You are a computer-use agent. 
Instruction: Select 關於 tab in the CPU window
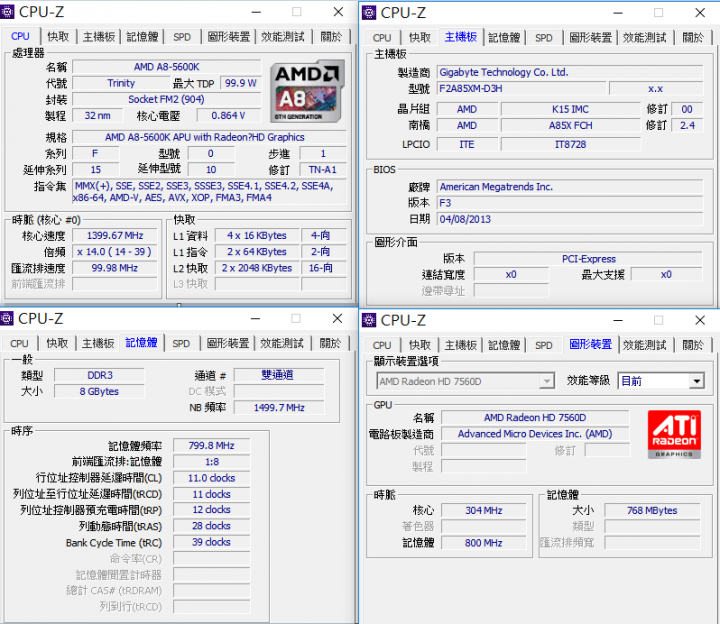tap(331, 37)
